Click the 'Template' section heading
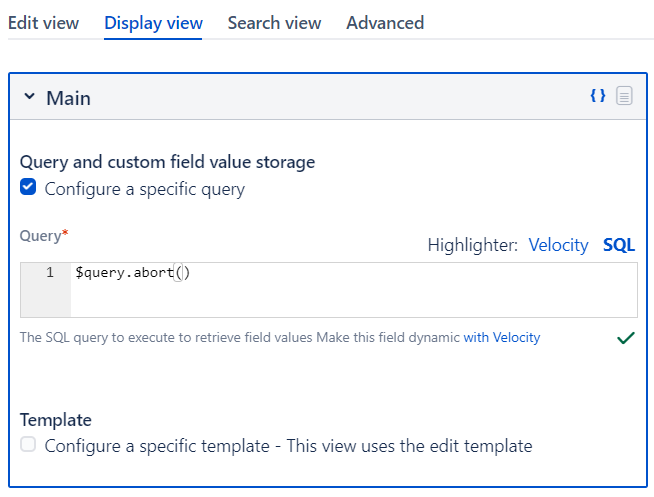 click(56, 420)
